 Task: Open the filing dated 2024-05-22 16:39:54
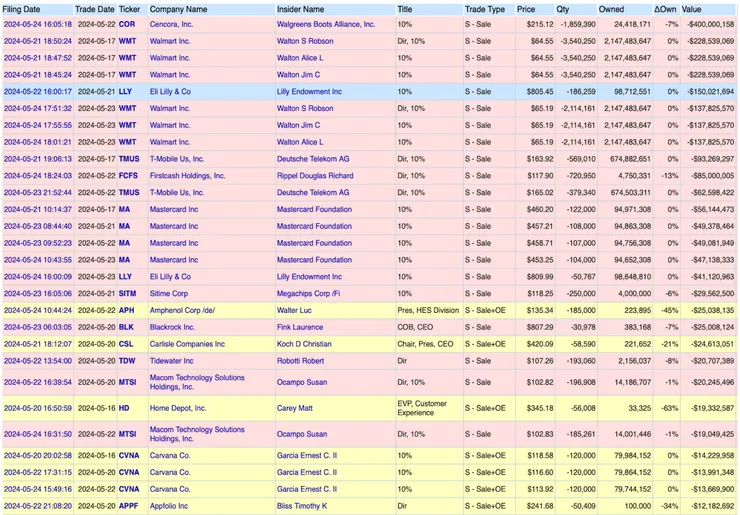(x=38, y=382)
